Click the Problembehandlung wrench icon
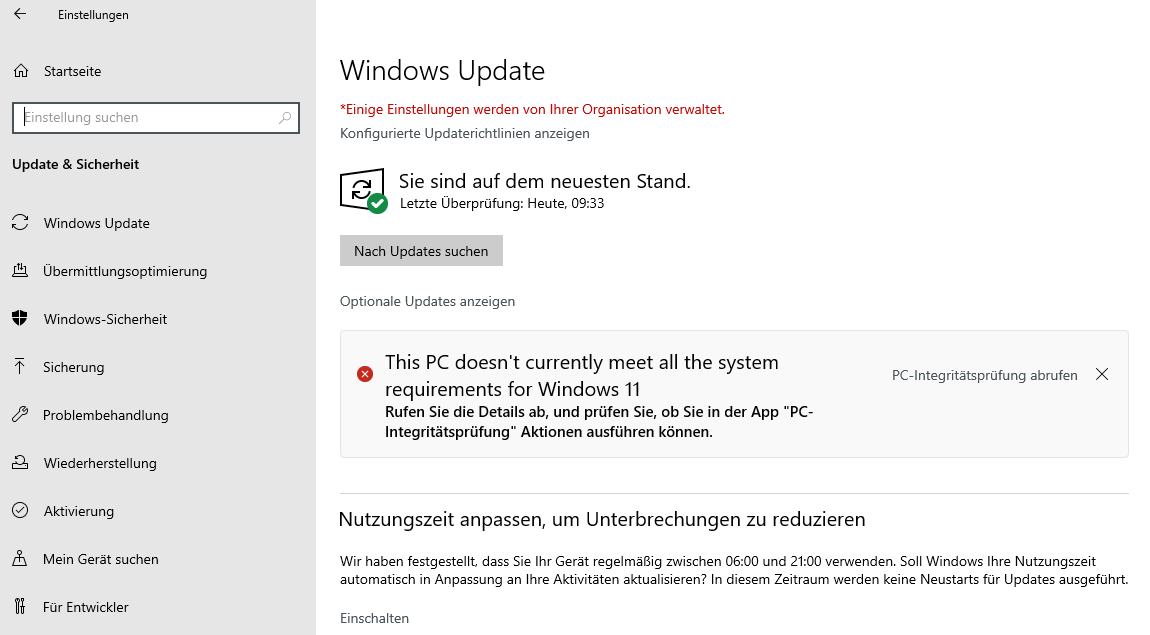Screen dimensions: 1150x635 click(x=20, y=414)
